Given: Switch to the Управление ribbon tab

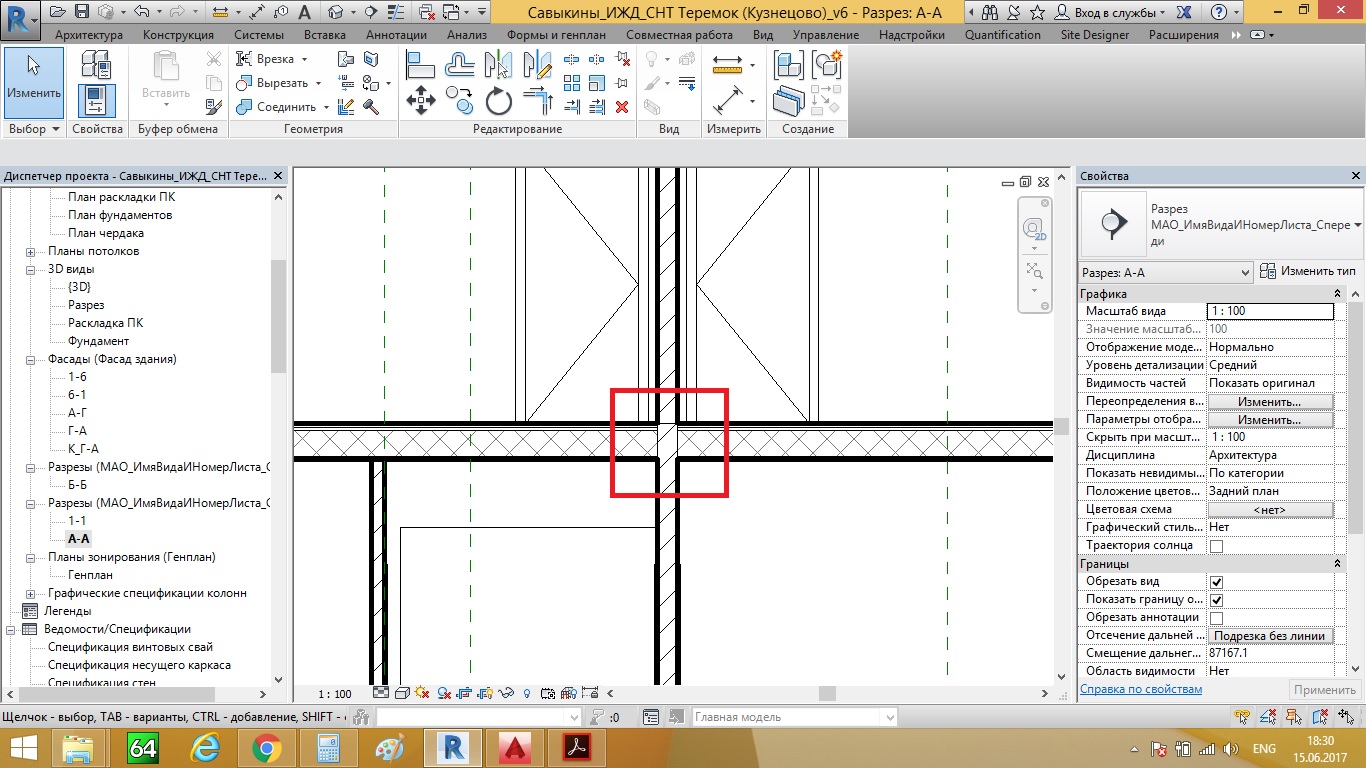Looking at the screenshot, I should coord(825,35).
